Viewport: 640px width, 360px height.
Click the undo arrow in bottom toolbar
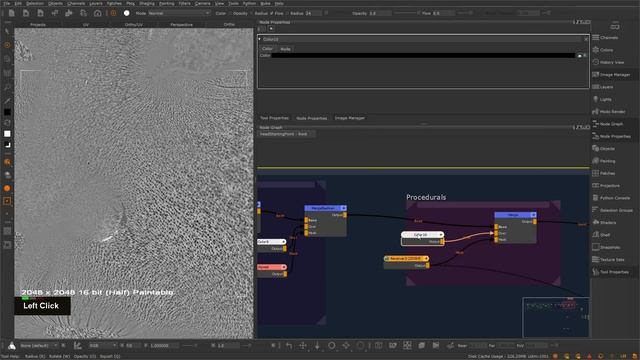click(289, 346)
